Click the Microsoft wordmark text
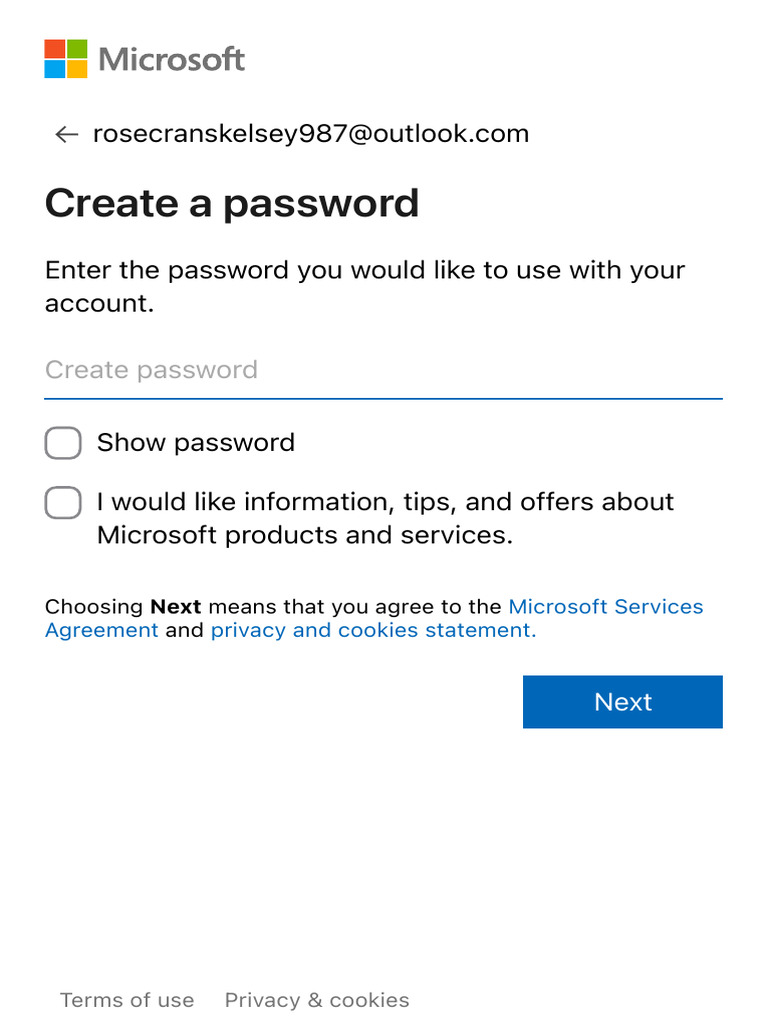Image resolution: width=768 pixels, height=1024 pixels. 172,59
